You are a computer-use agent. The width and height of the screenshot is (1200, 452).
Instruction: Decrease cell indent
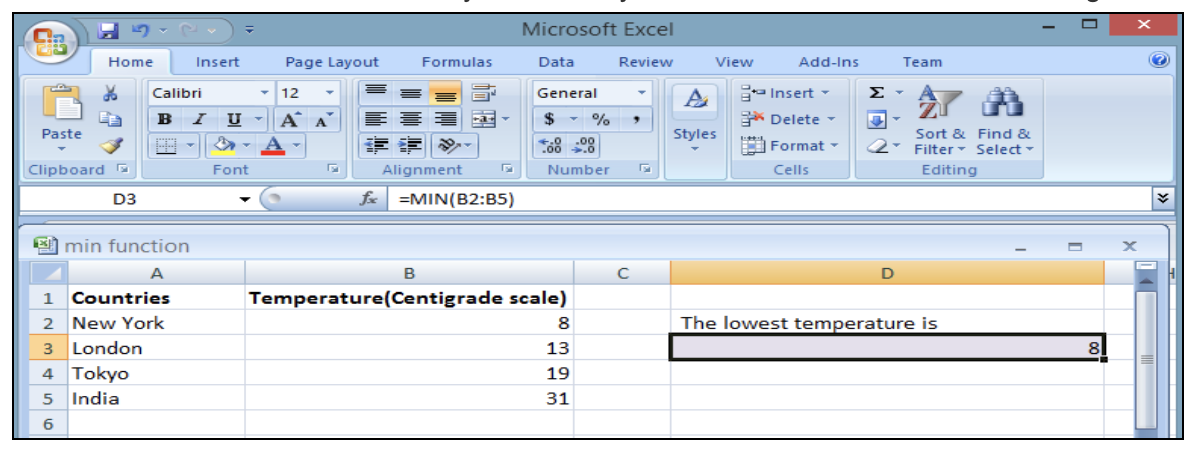point(375,145)
